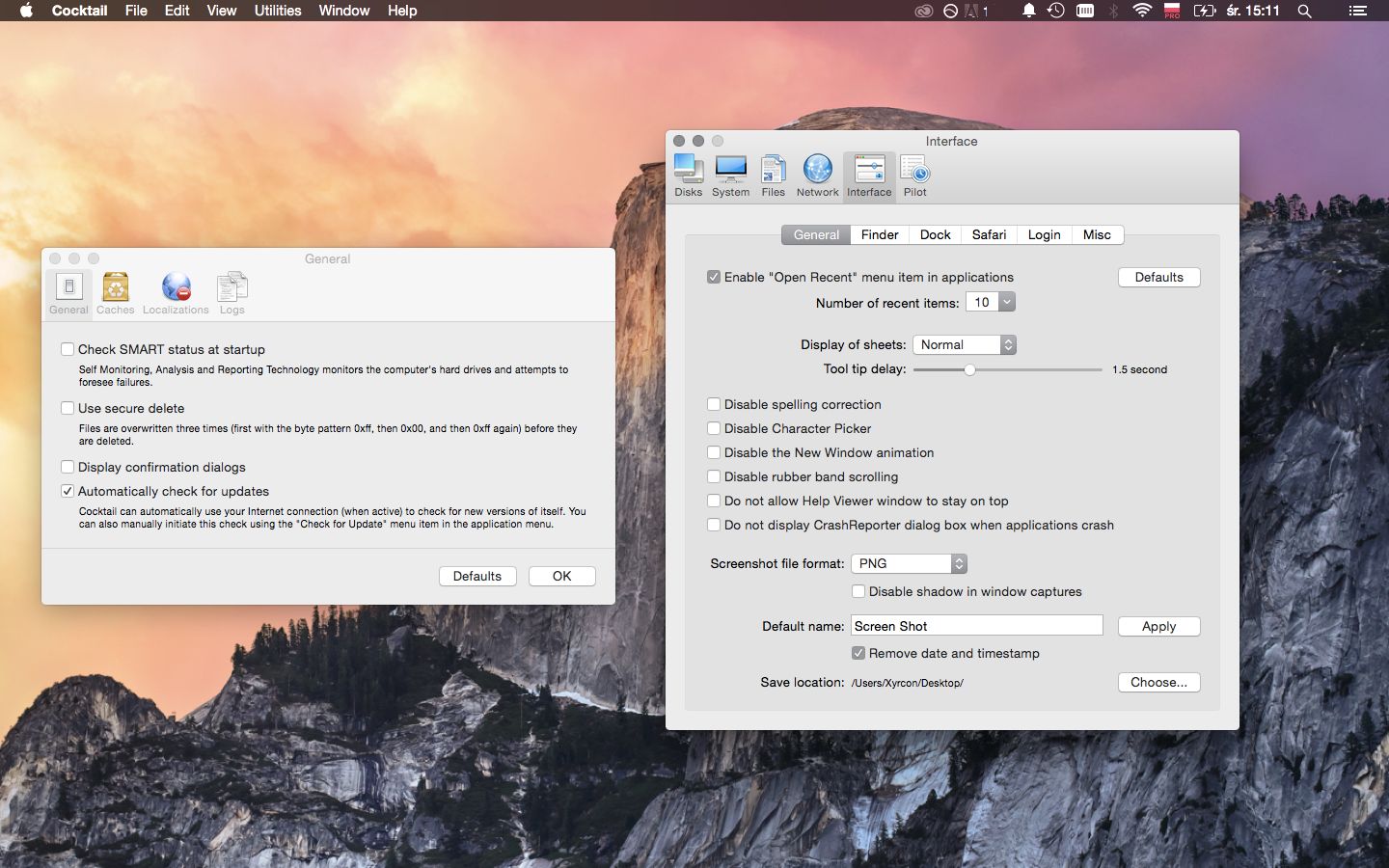
Task: Select the General preferences icon
Action: [68, 293]
